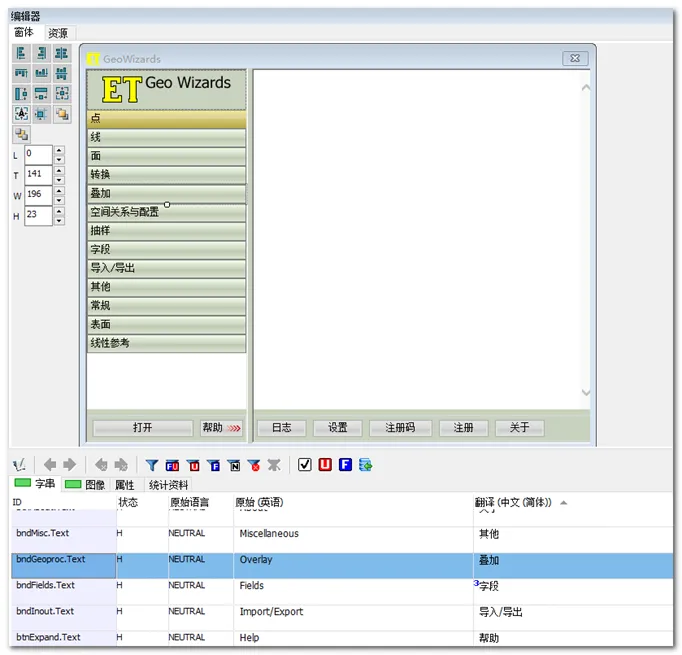Viewport: 682px width, 655px height.
Task: Click the blue F filter funnel icon
Action: (x=214, y=465)
